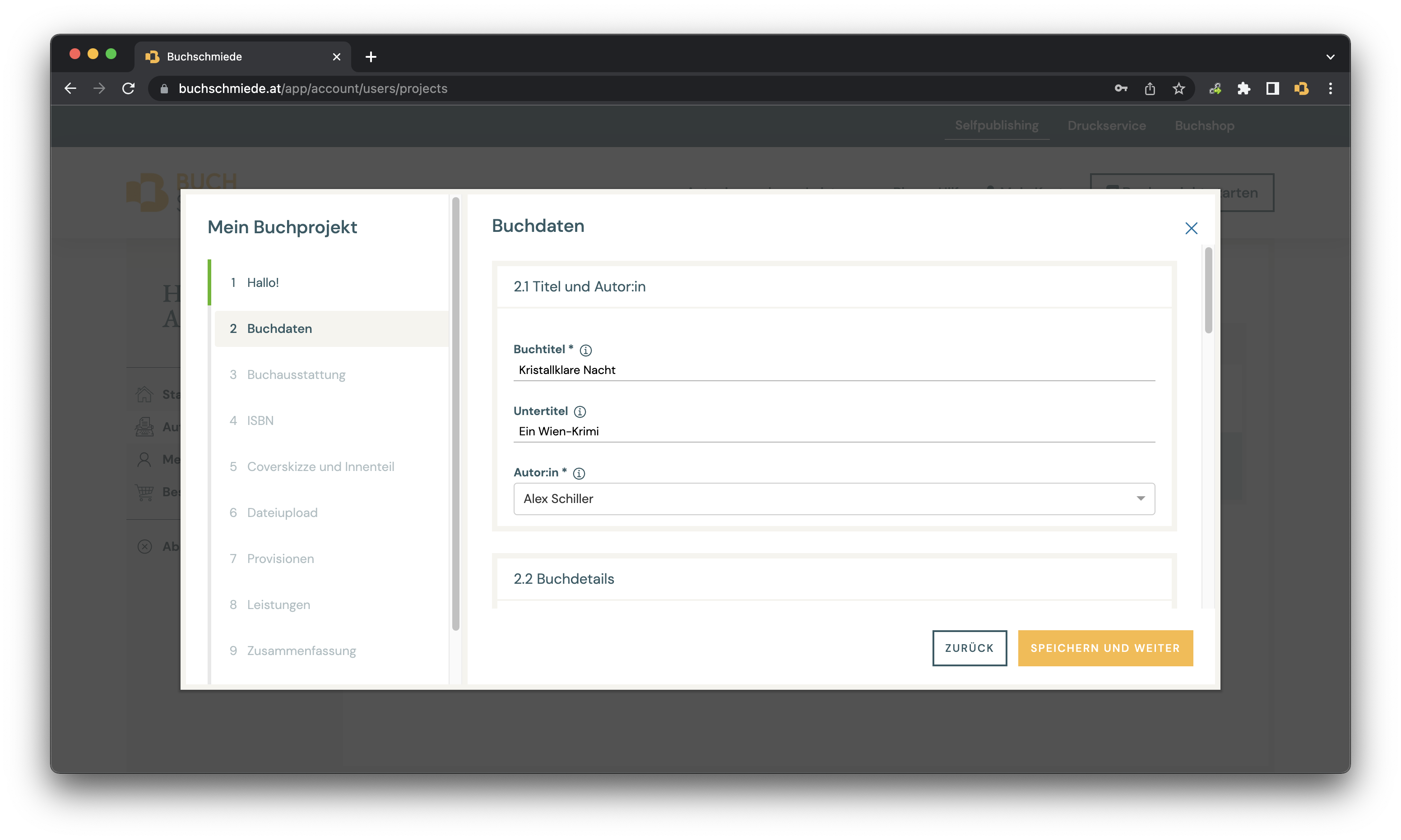Image resolution: width=1401 pixels, height=840 pixels.
Task: Go to step 1 Hallo! in the sidebar
Action: [263, 282]
